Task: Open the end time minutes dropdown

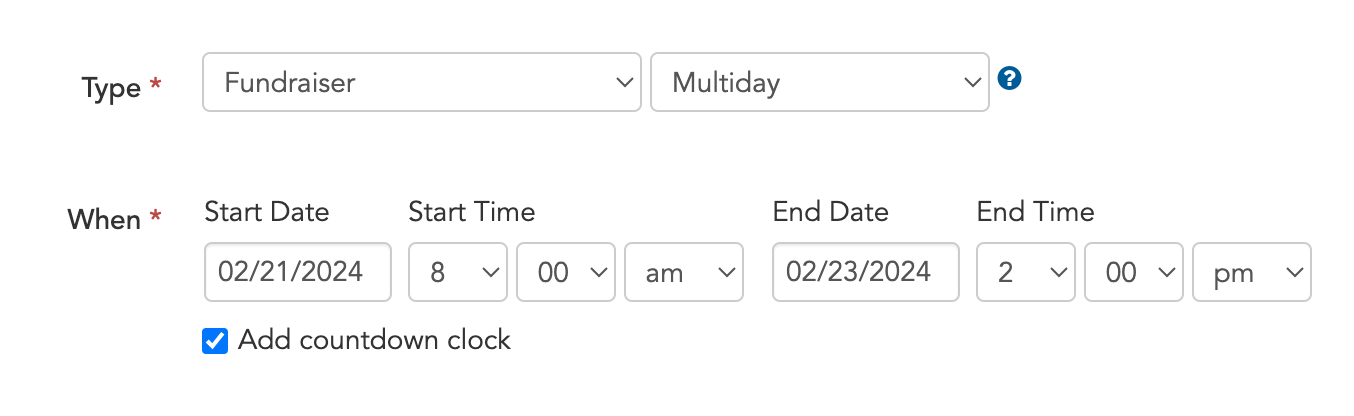Action: (1134, 272)
